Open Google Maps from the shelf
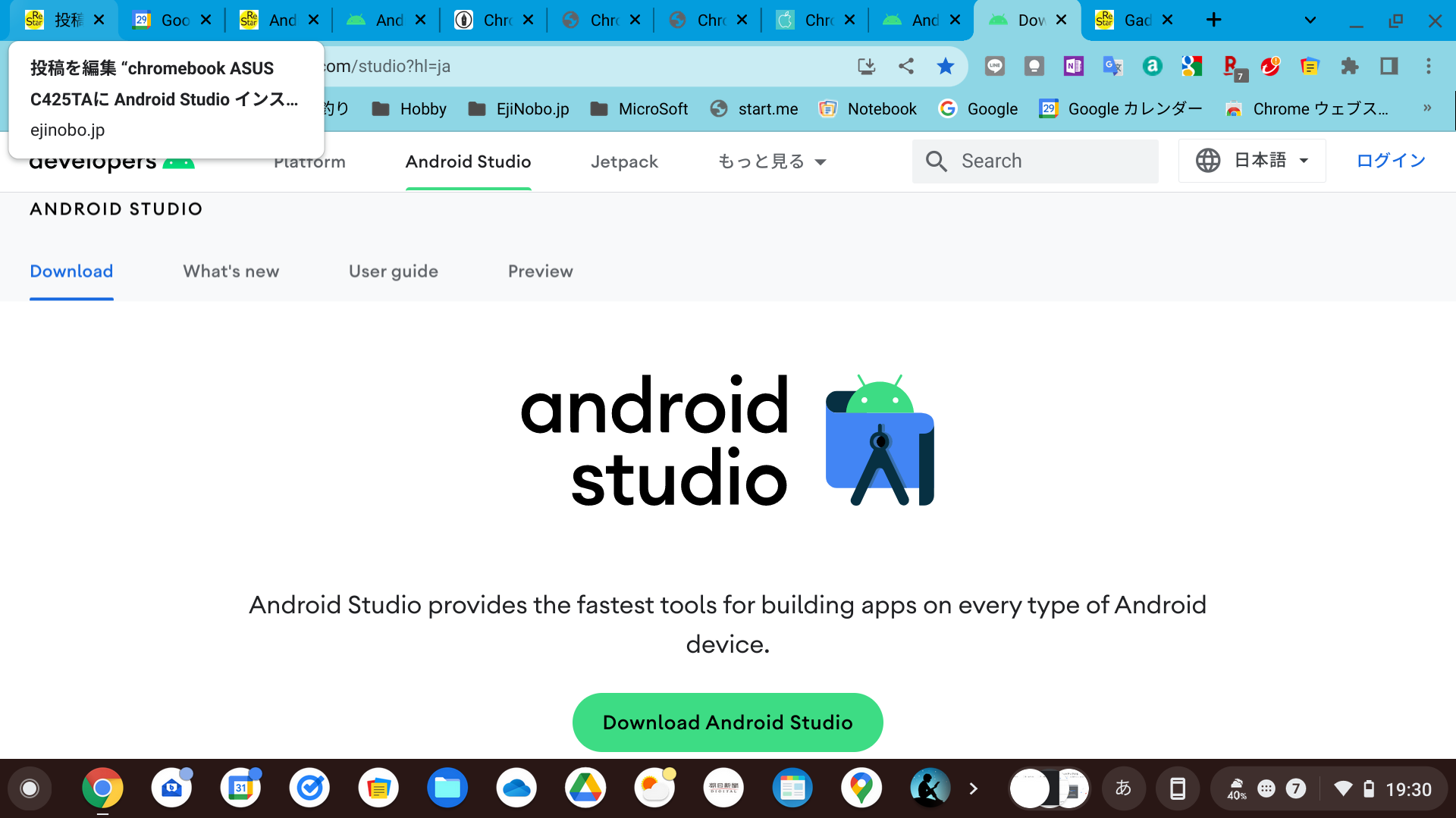Viewport: 1456px width, 818px height. 861,788
